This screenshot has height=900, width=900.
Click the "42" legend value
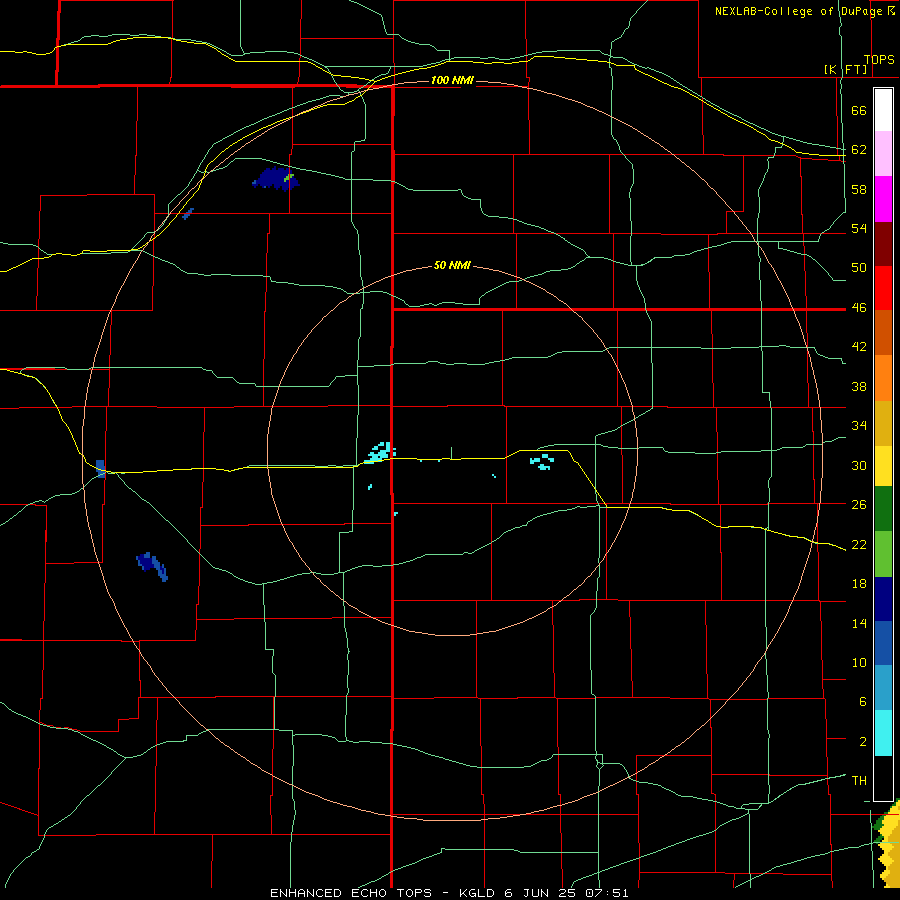click(x=859, y=347)
